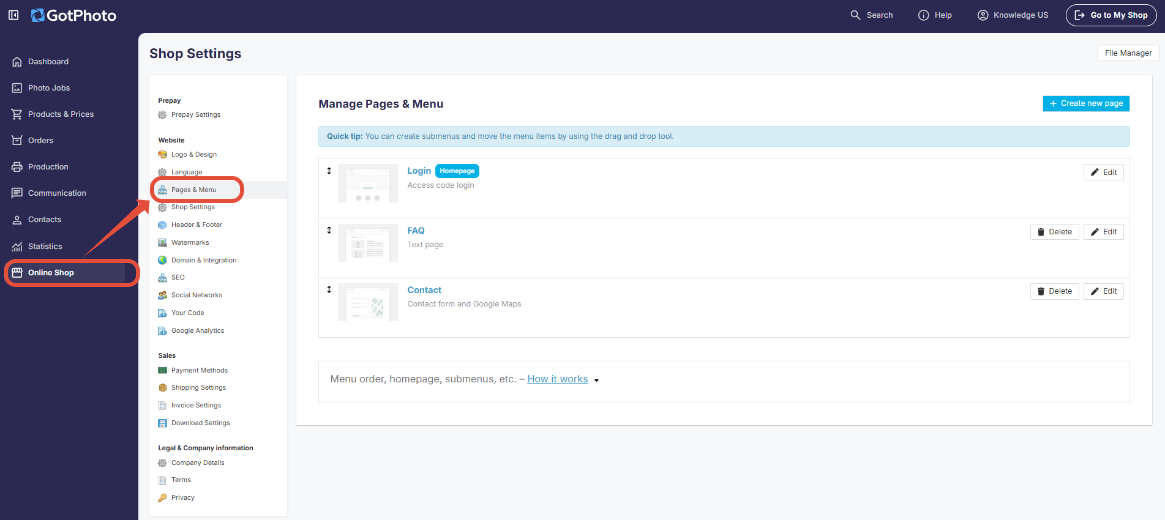Go to Products & Prices
1165x520 pixels.
click(x=60, y=114)
